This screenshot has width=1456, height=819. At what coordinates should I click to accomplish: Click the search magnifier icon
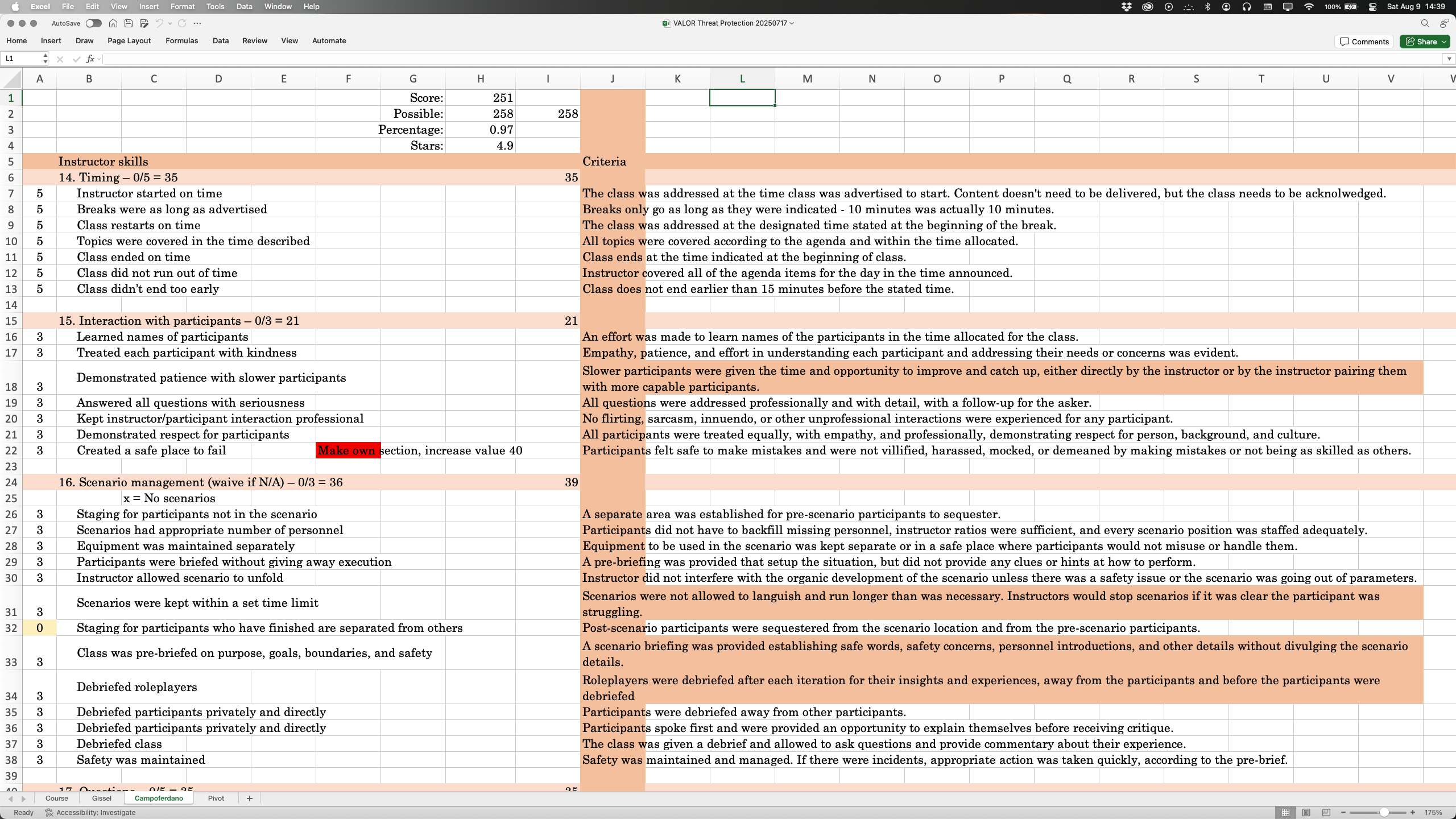pos(1425,23)
